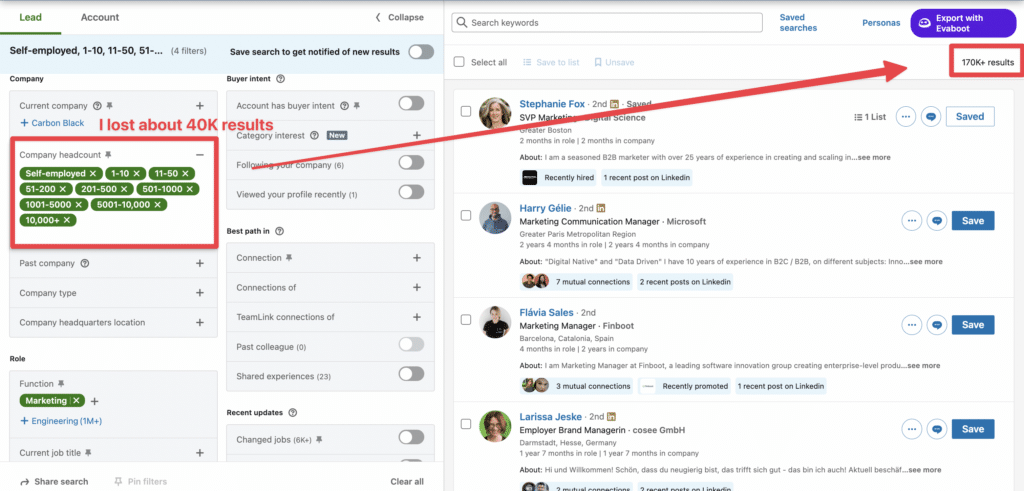Open Harry Gélie profile photo
1024x491 pixels.
click(x=495, y=217)
